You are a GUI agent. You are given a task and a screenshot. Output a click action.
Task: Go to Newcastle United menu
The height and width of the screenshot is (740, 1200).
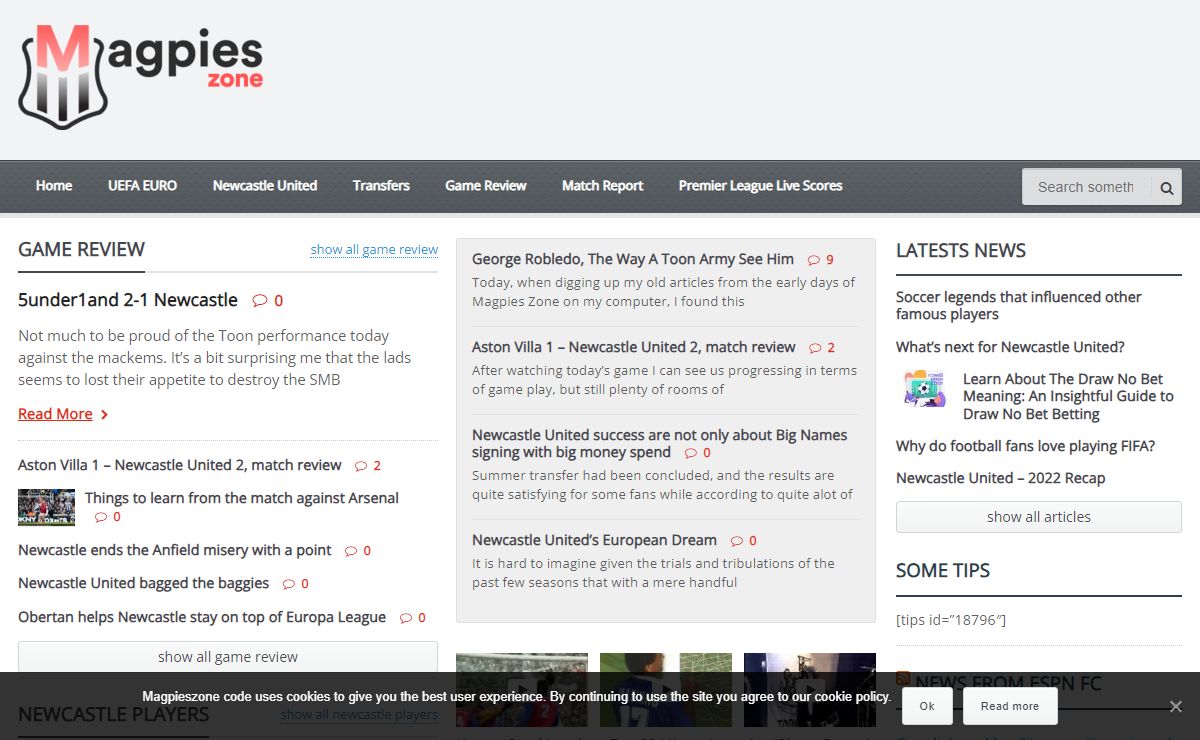265,186
